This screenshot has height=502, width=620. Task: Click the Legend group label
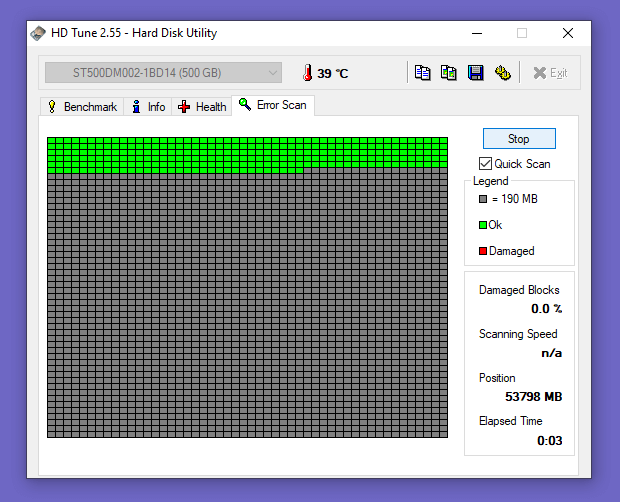[x=491, y=181]
